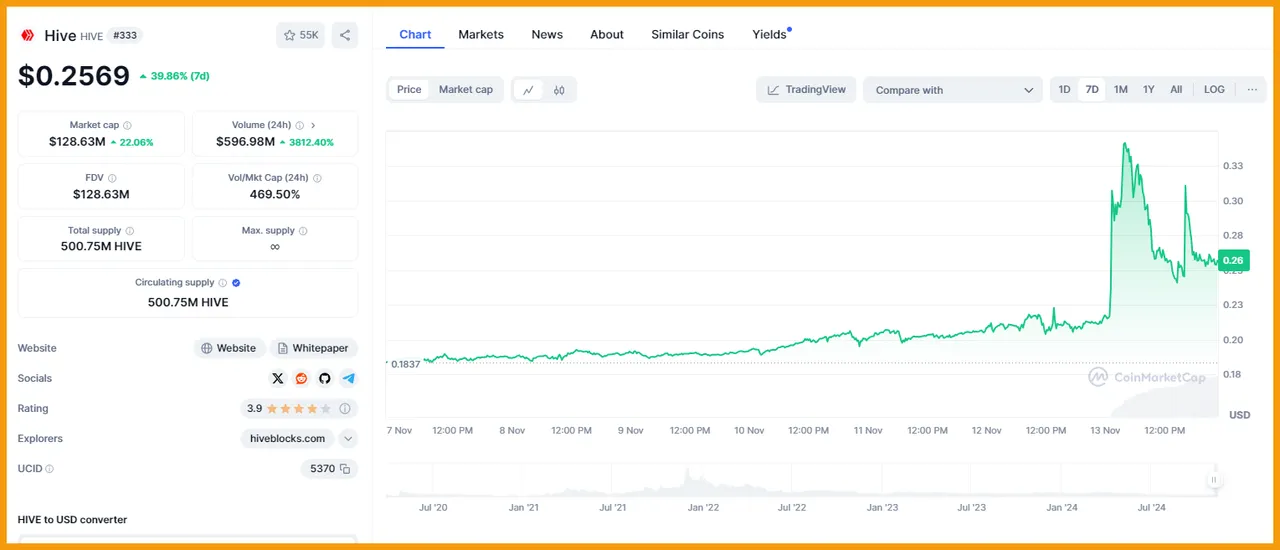Viewport: 1280px width, 550px height.
Task: Select Price chart toggle
Action: (x=409, y=90)
